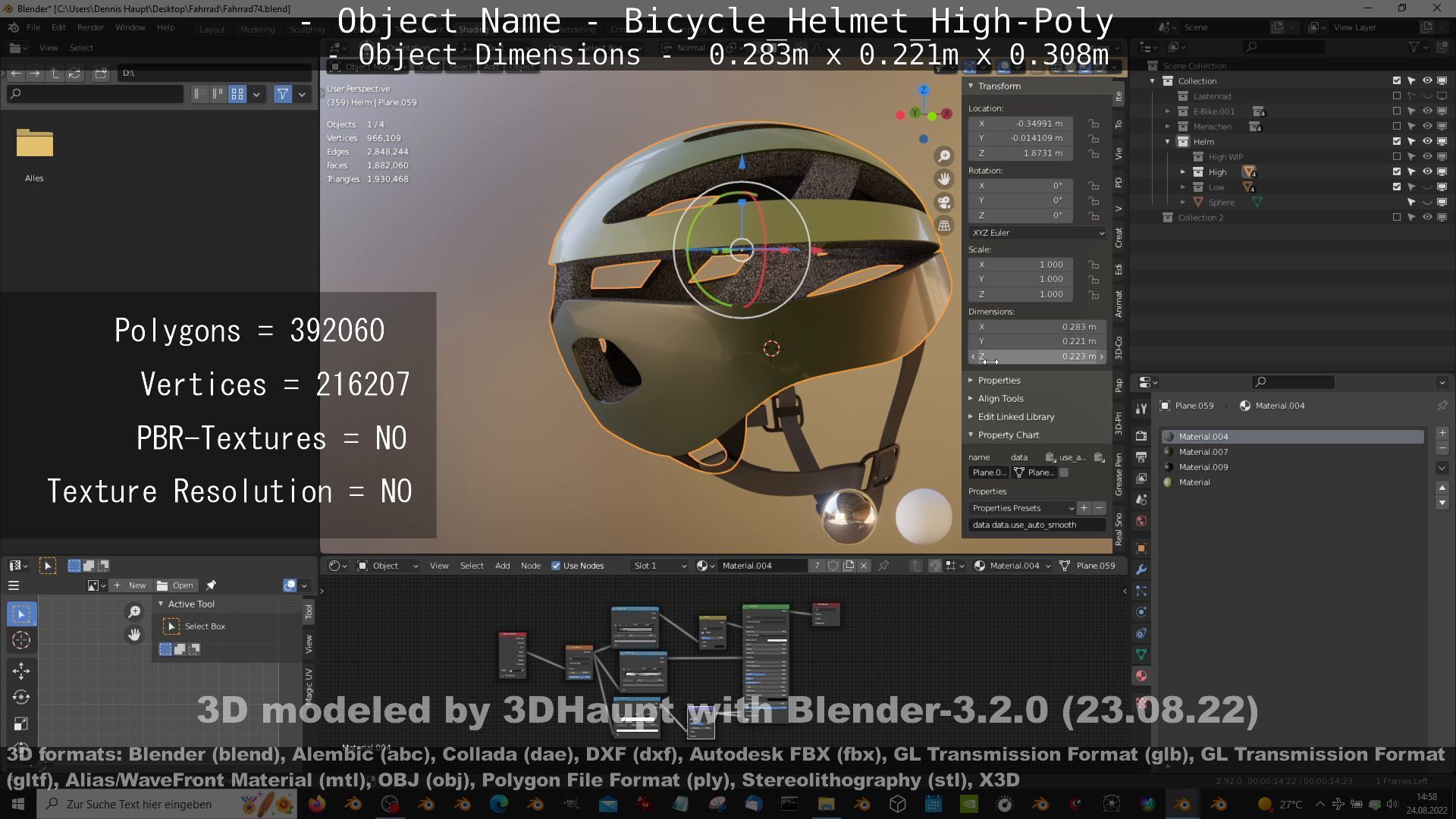The height and width of the screenshot is (819, 1456).
Task: Toggle the file browser filter funnel icon
Action: [x=283, y=94]
